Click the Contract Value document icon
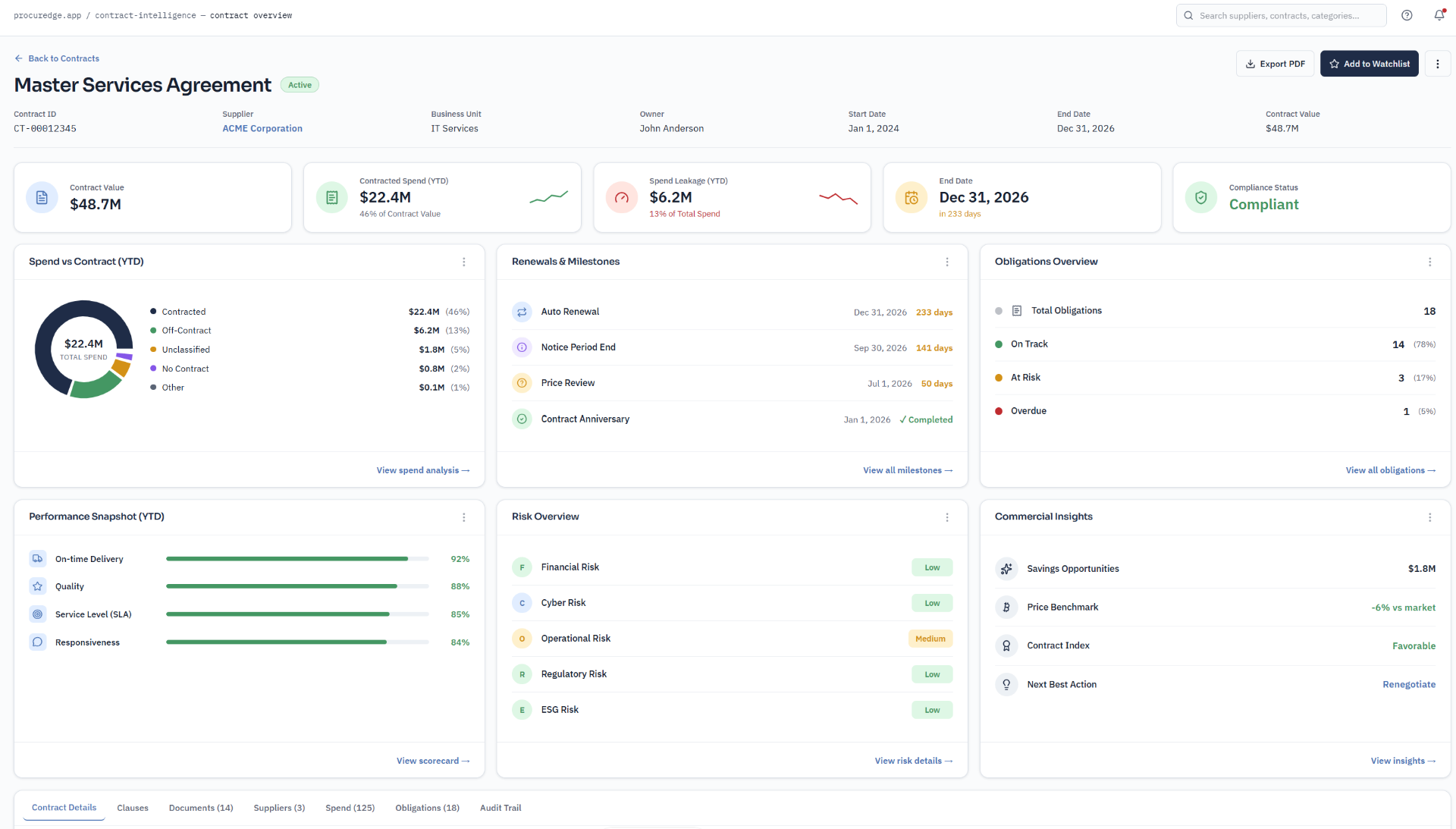The width and height of the screenshot is (1456, 829). click(42, 197)
